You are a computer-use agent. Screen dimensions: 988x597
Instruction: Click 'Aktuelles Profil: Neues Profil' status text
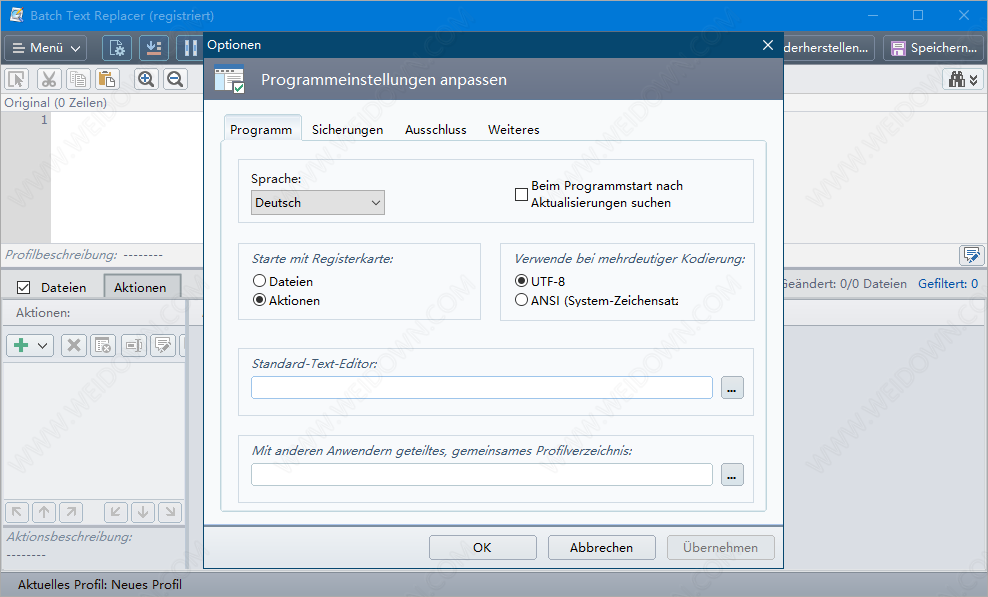pyautogui.click(x=100, y=584)
